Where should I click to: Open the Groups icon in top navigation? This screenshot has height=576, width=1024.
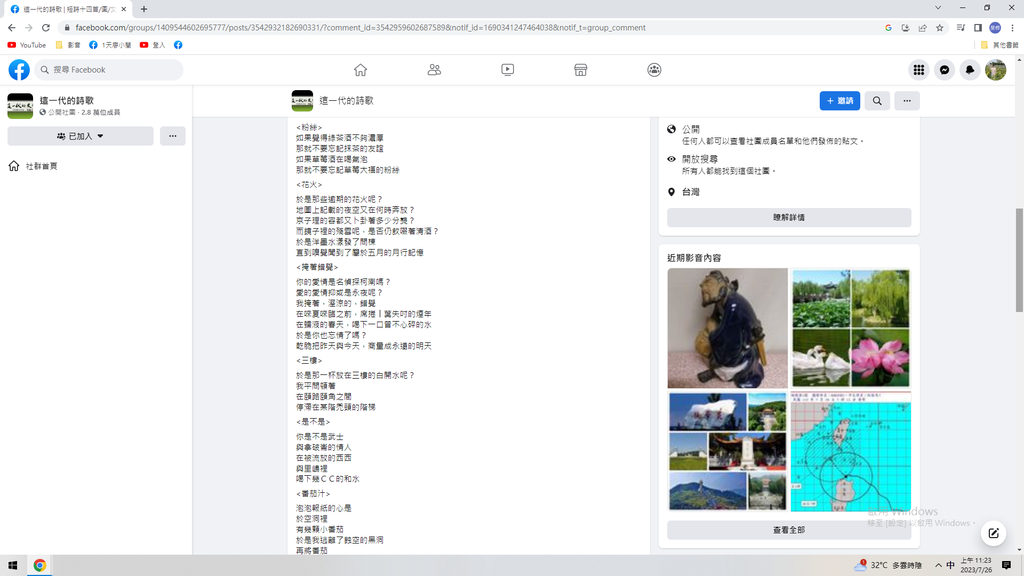tap(654, 70)
